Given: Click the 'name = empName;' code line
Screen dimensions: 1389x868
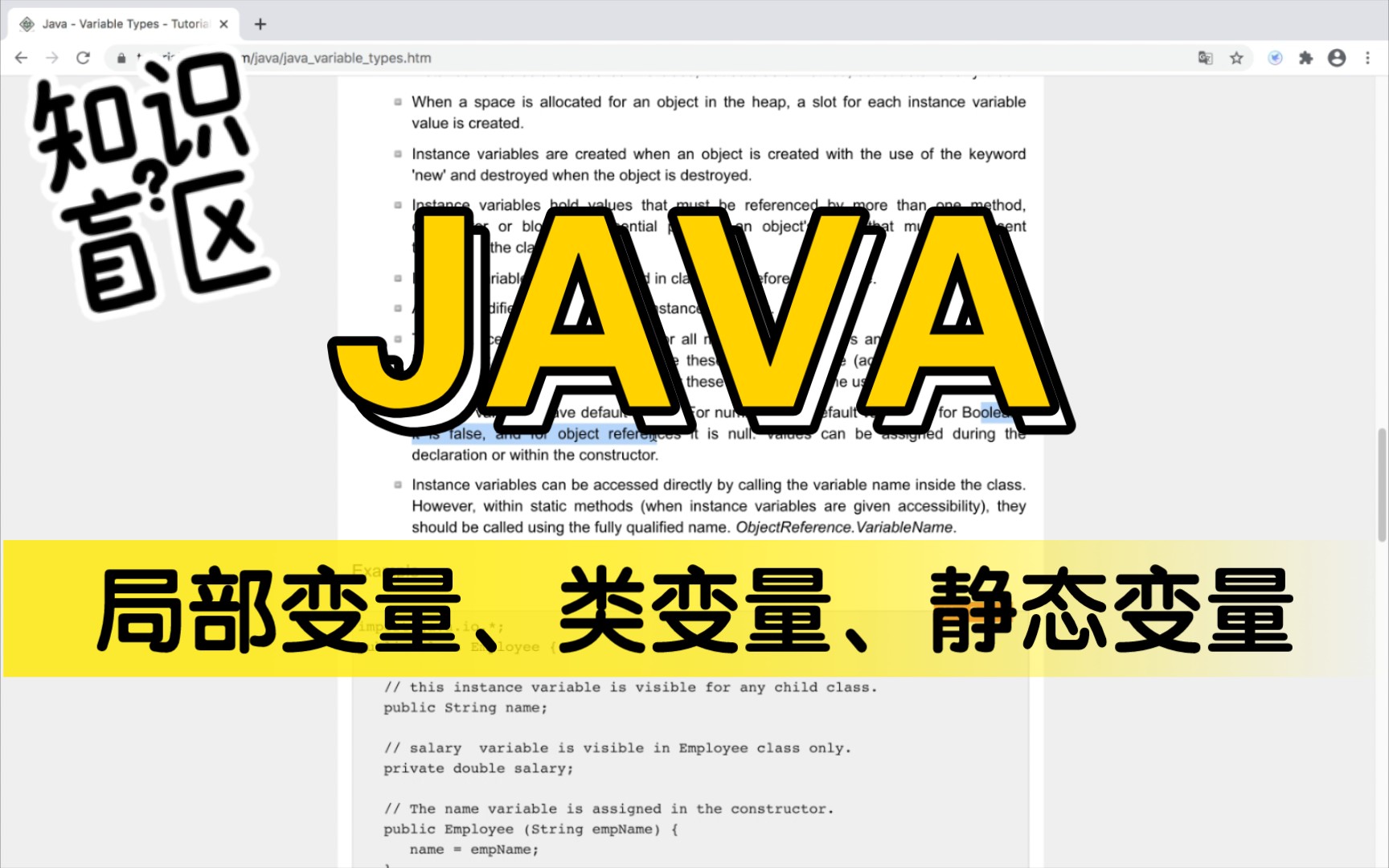Looking at the screenshot, I should (x=474, y=850).
